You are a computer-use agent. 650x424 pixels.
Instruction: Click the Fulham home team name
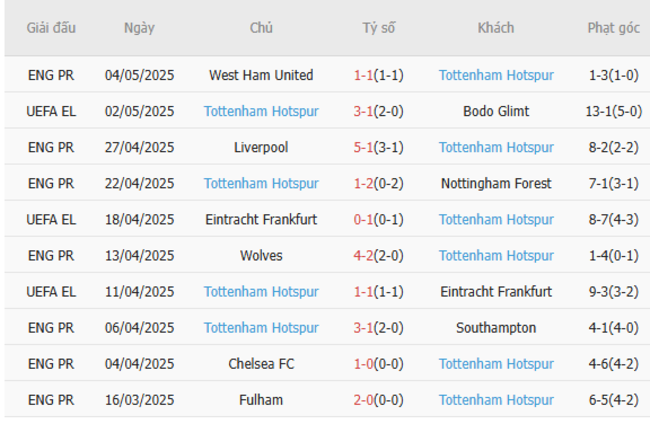coord(261,399)
